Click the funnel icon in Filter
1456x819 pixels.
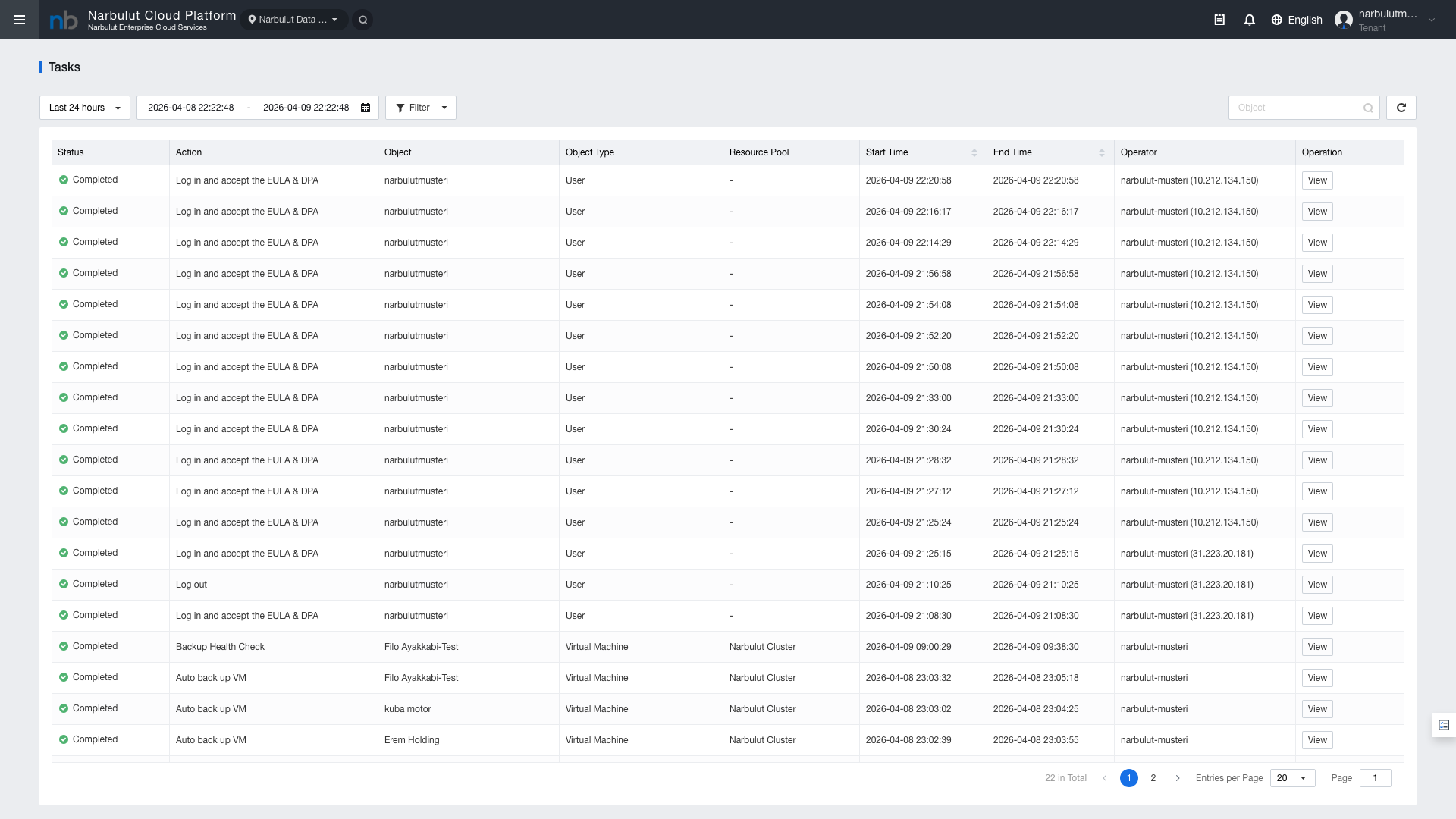pos(400,108)
